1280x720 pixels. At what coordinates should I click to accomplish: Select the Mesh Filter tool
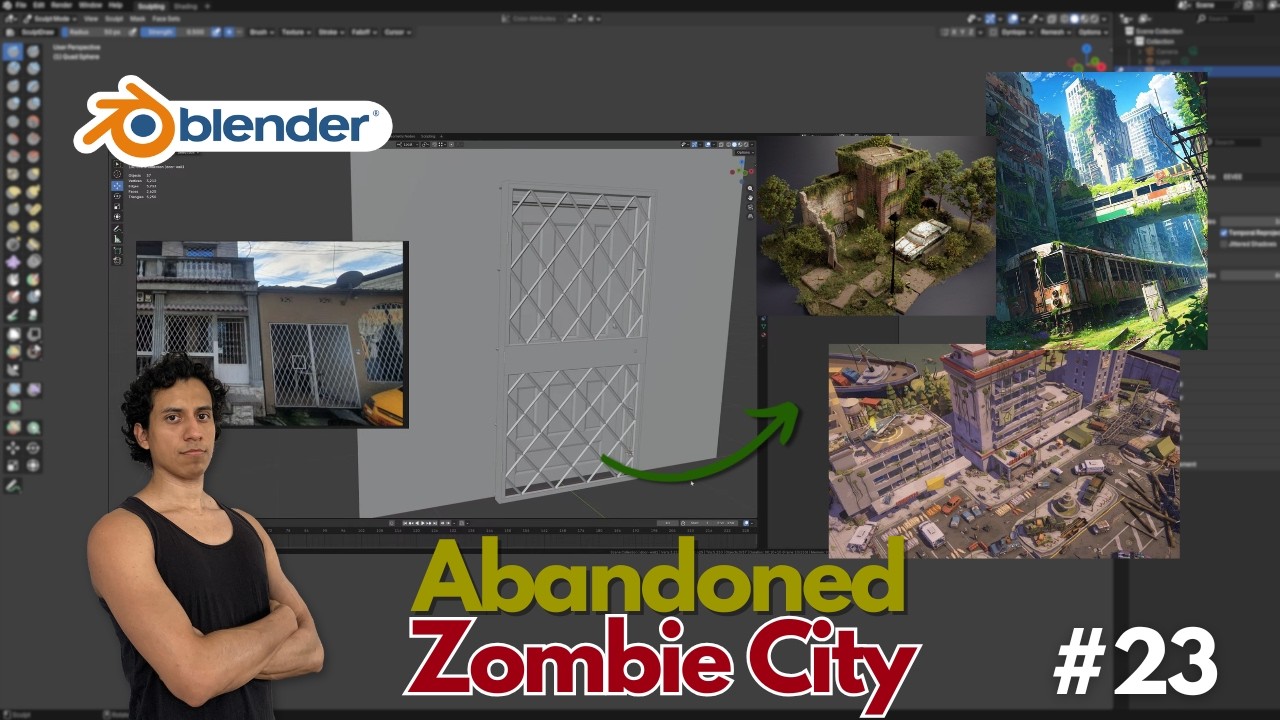(13, 389)
